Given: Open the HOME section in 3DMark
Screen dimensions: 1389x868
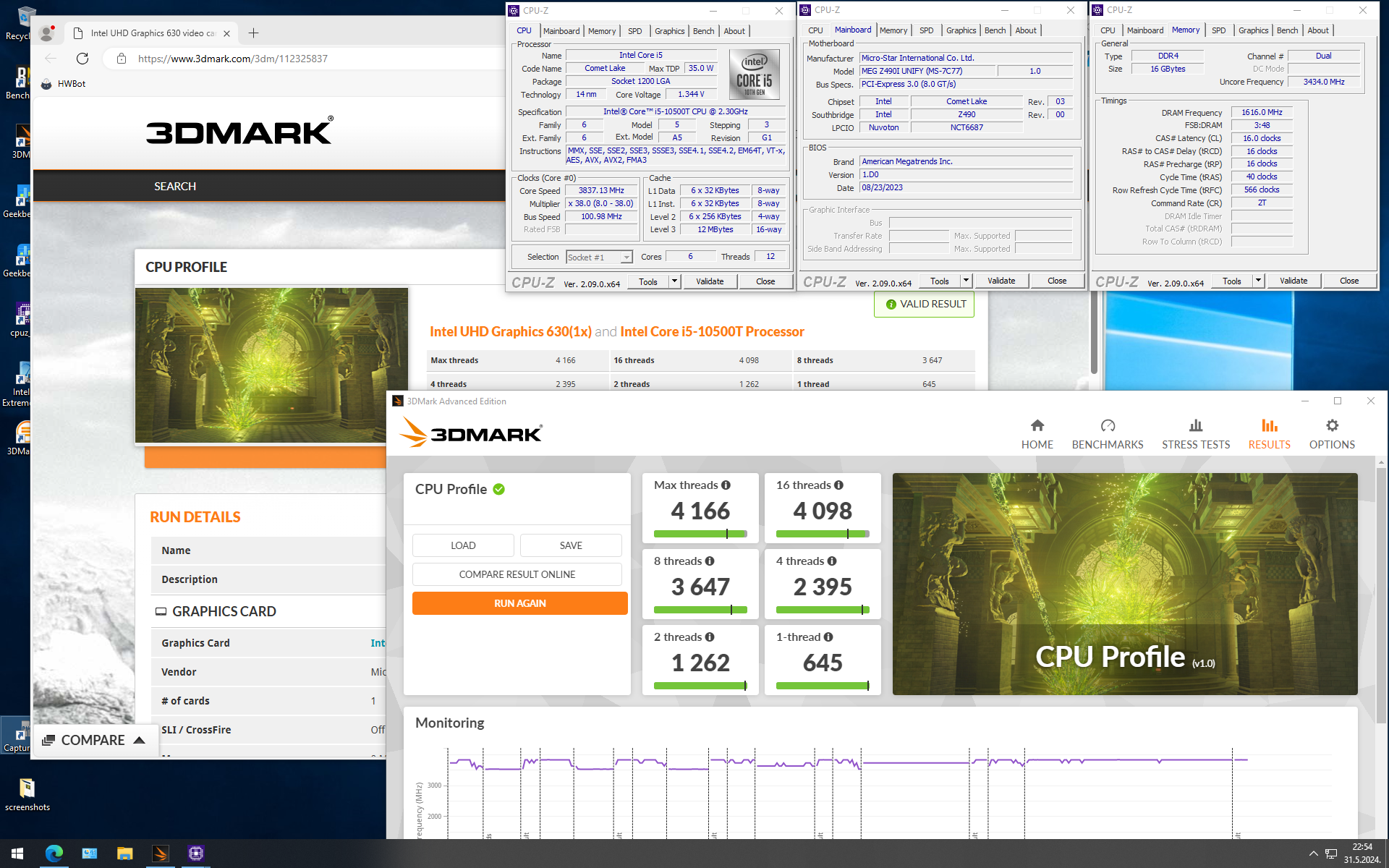Looking at the screenshot, I should coord(1037,434).
